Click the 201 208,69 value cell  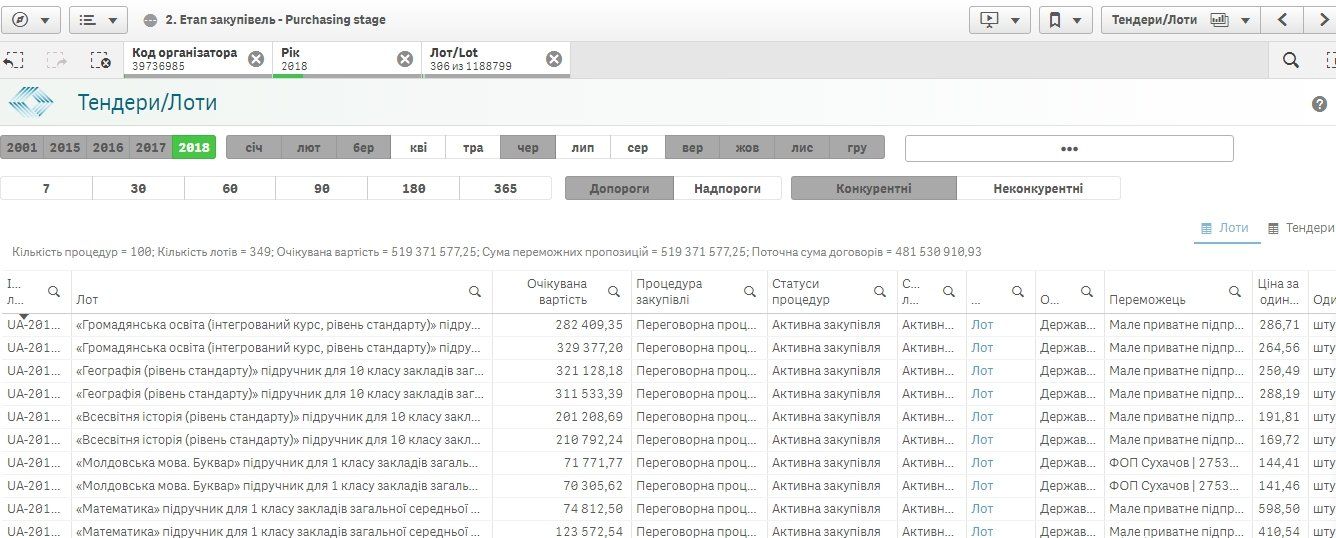point(562,417)
